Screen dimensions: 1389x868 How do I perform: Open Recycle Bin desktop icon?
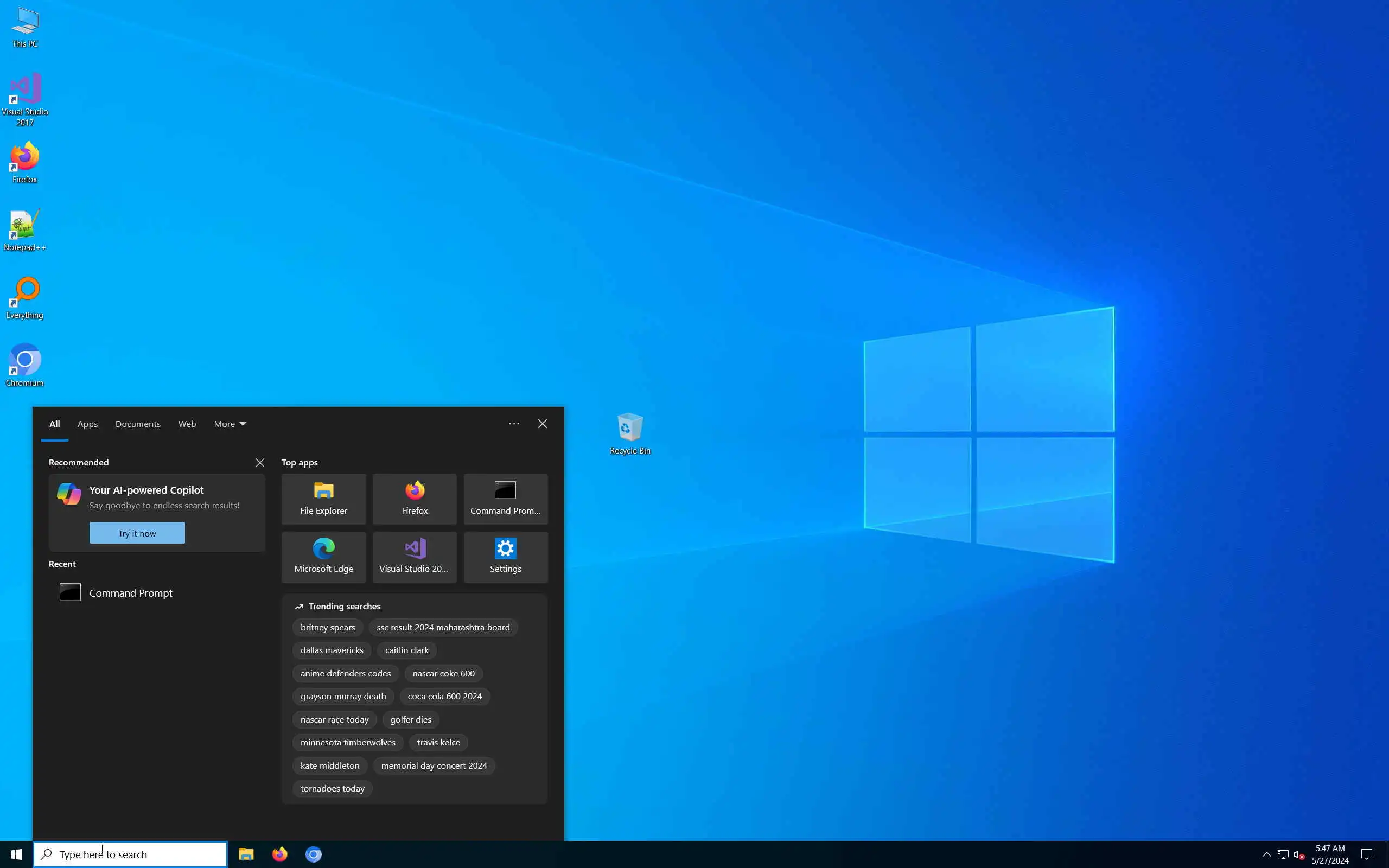point(629,433)
